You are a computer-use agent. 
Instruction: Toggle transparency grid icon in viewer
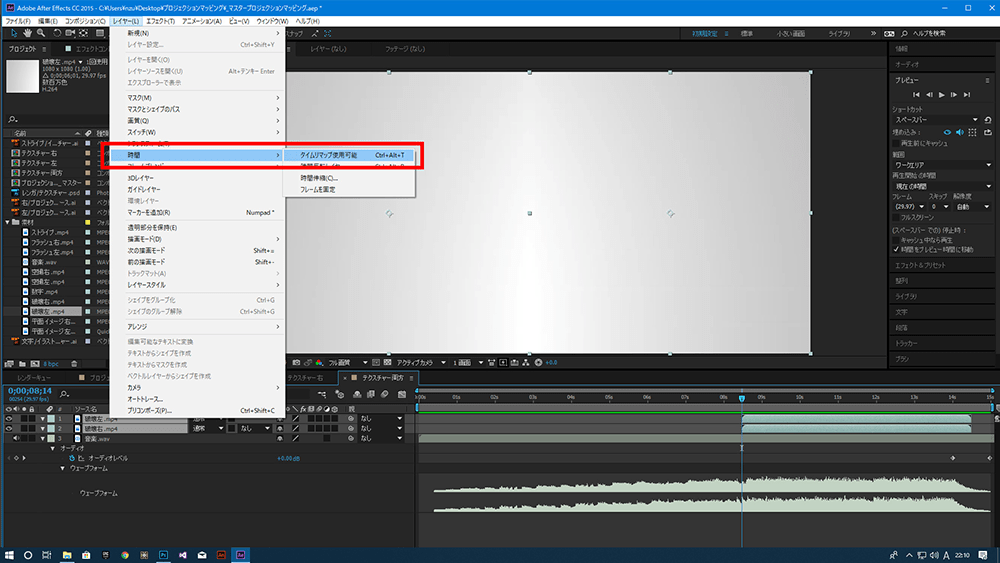(x=387, y=362)
